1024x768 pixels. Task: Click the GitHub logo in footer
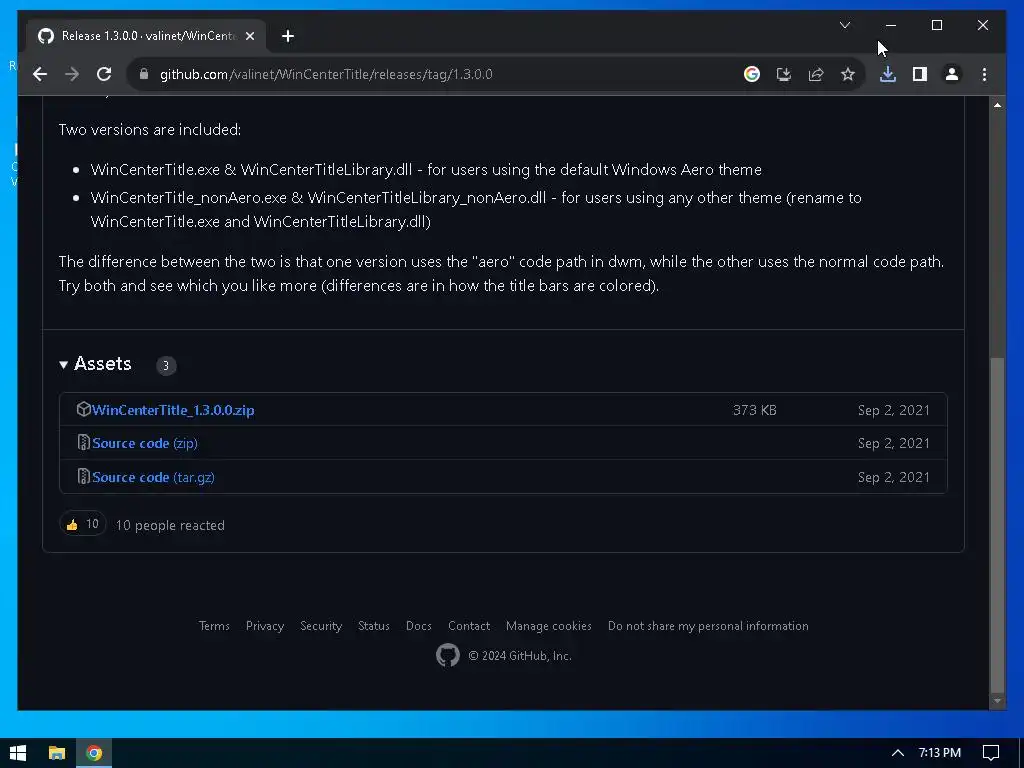(448, 655)
